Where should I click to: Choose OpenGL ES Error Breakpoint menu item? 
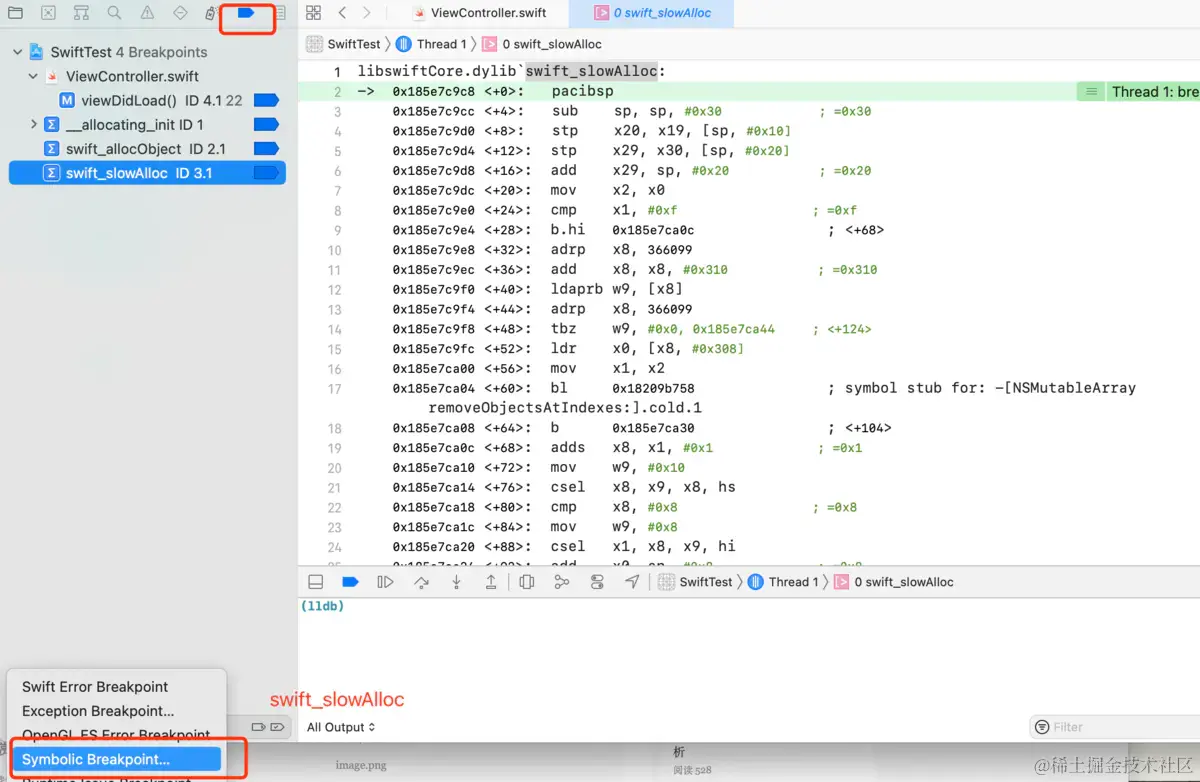coord(116,735)
